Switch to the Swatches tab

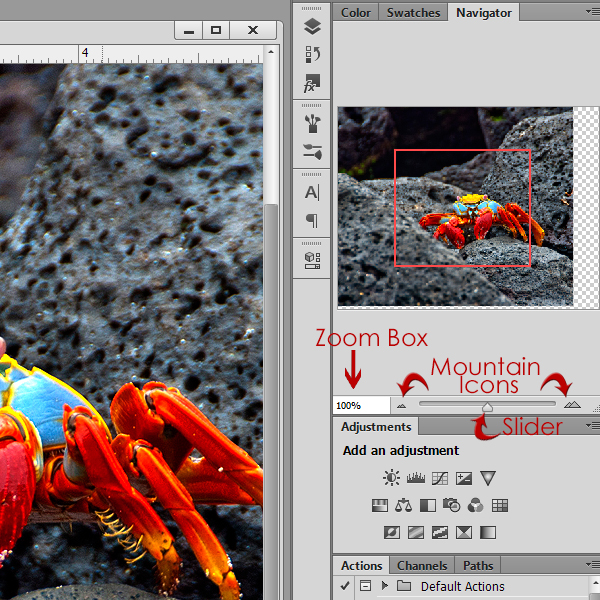pos(413,13)
